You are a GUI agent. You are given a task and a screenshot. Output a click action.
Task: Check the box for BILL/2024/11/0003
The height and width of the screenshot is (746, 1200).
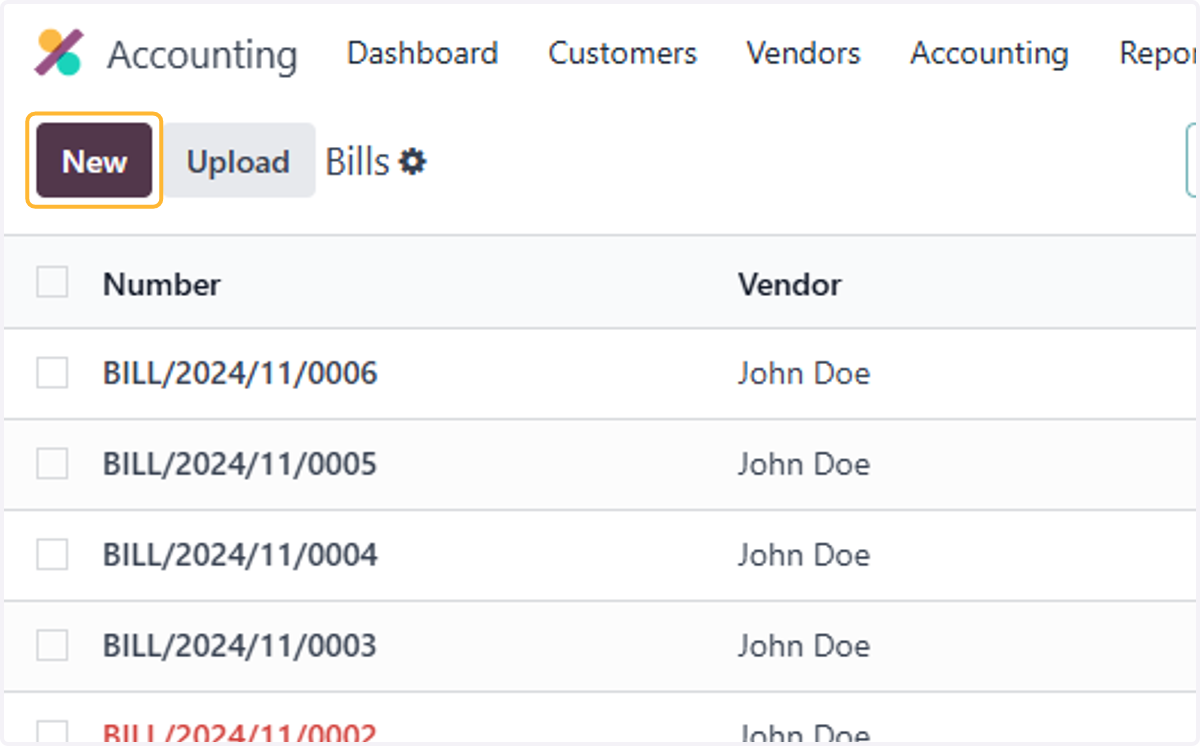pyautogui.click(x=52, y=645)
